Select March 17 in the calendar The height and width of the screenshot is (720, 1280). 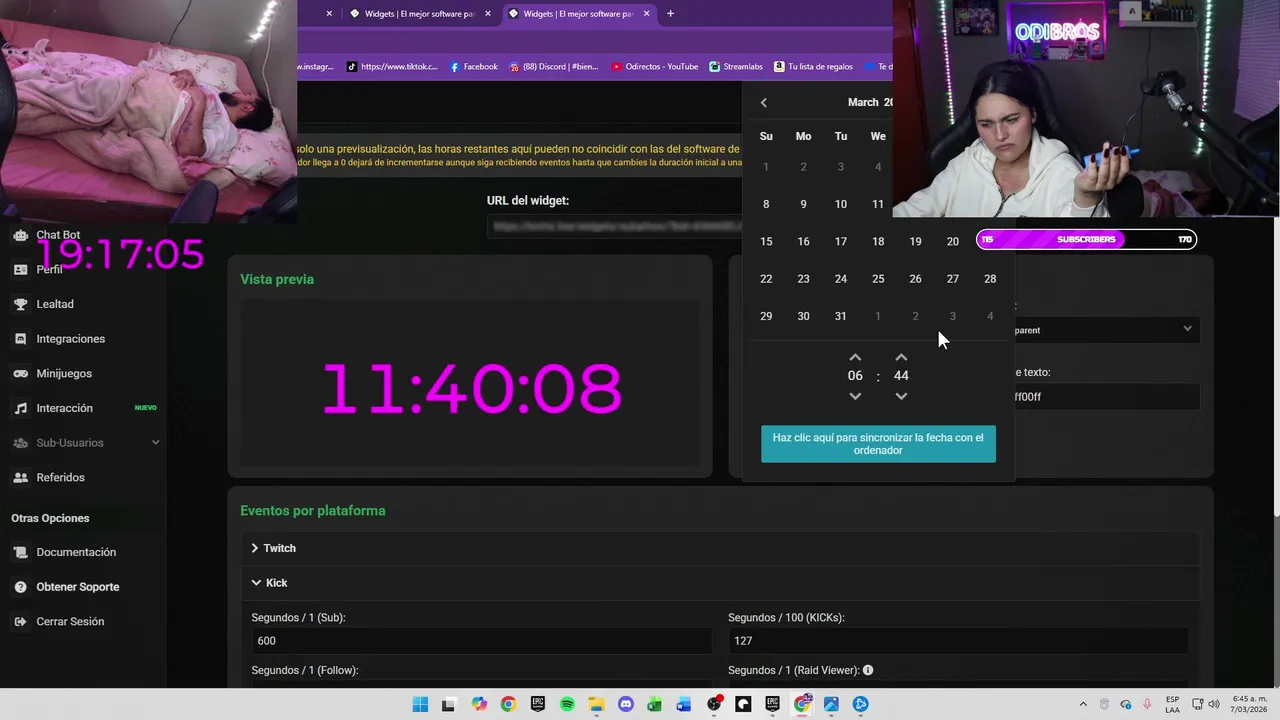tap(841, 242)
